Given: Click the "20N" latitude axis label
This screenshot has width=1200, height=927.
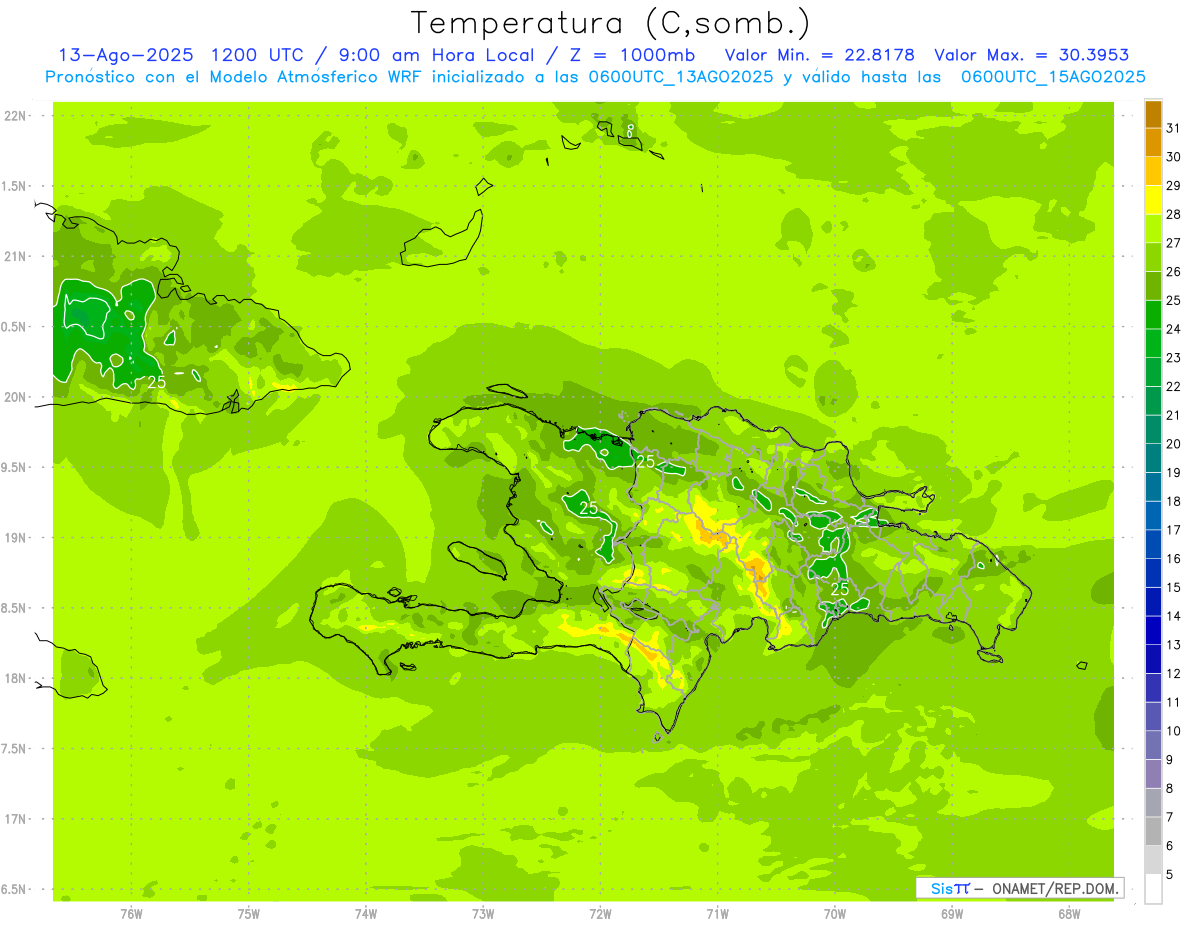Looking at the screenshot, I should tap(15, 398).
